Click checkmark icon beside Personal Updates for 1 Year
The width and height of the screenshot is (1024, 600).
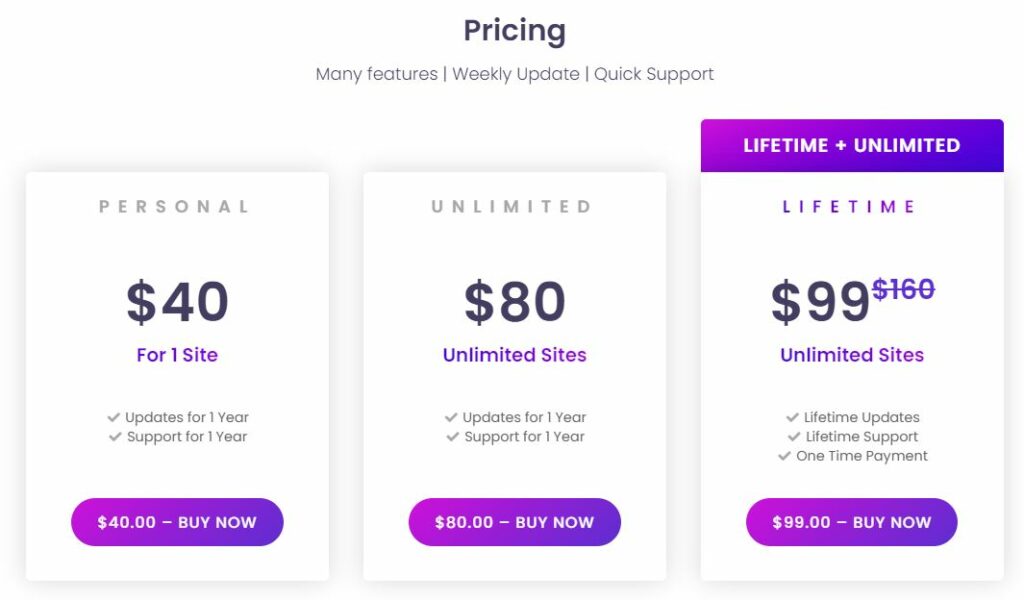click(x=114, y=417)
